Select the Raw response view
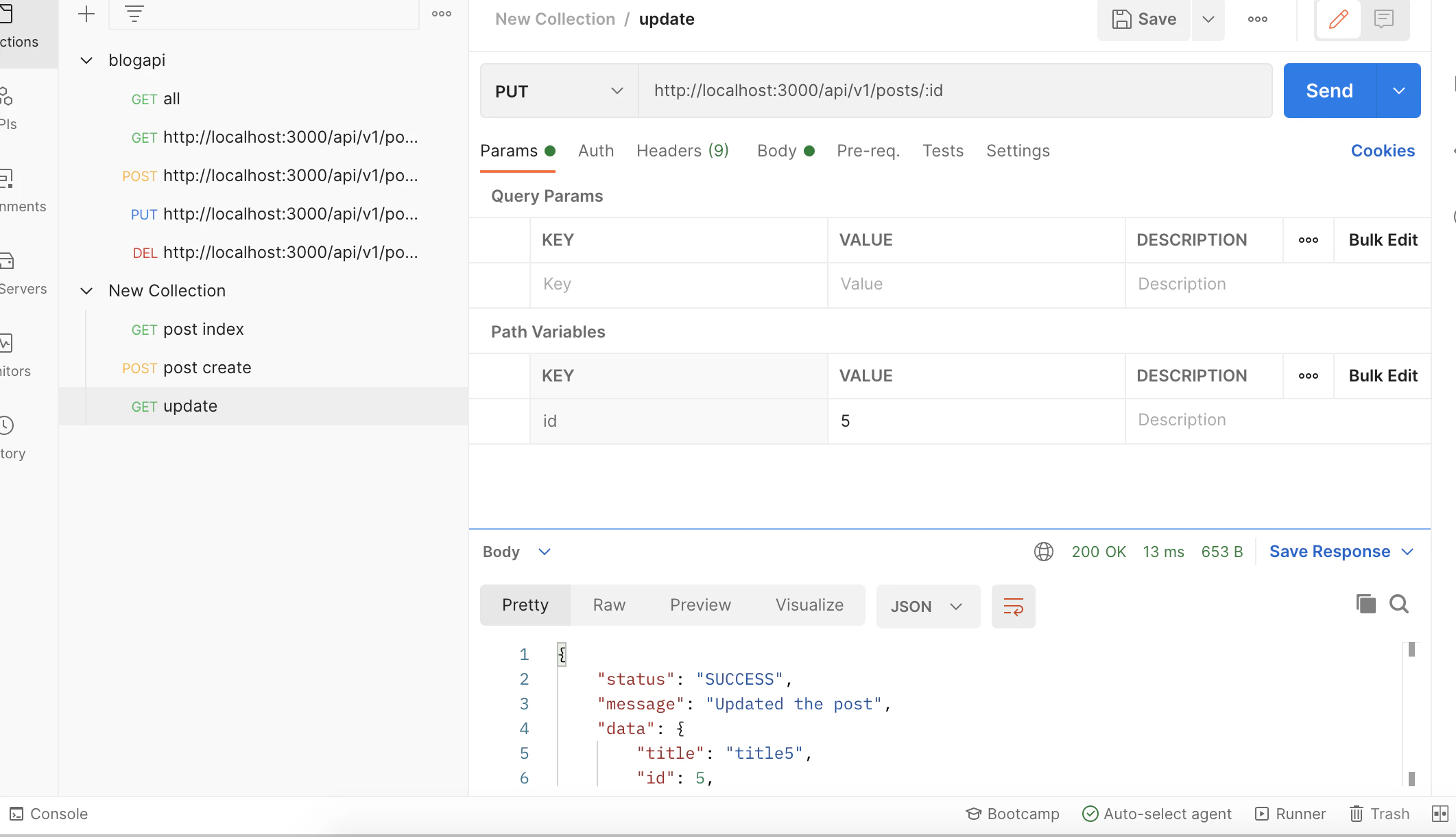The width and height of the screenshot is (1456, 837). click(609, 605)
